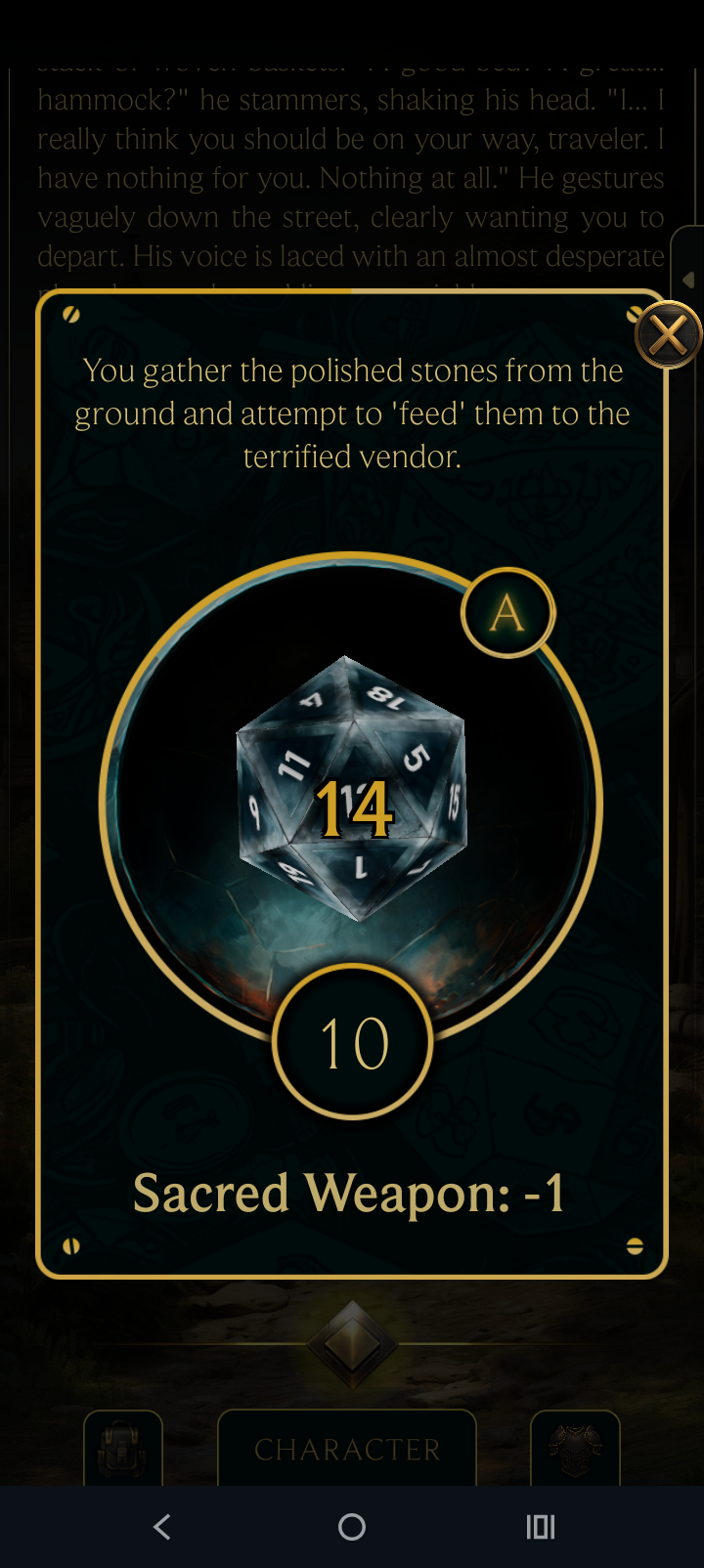Tap the golden diamond divider icon

tap(352, 1345)
